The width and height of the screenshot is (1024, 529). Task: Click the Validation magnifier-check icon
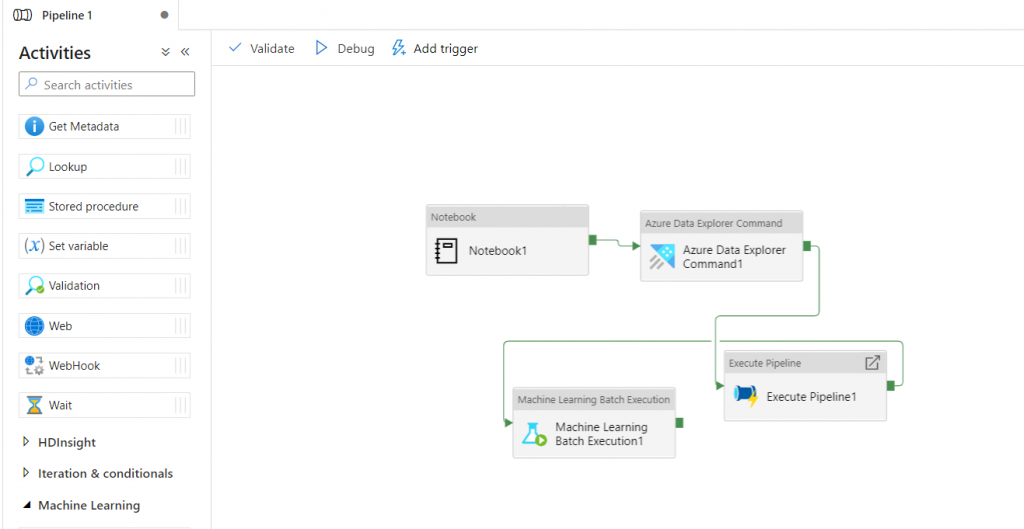click(x=34, y=286)
